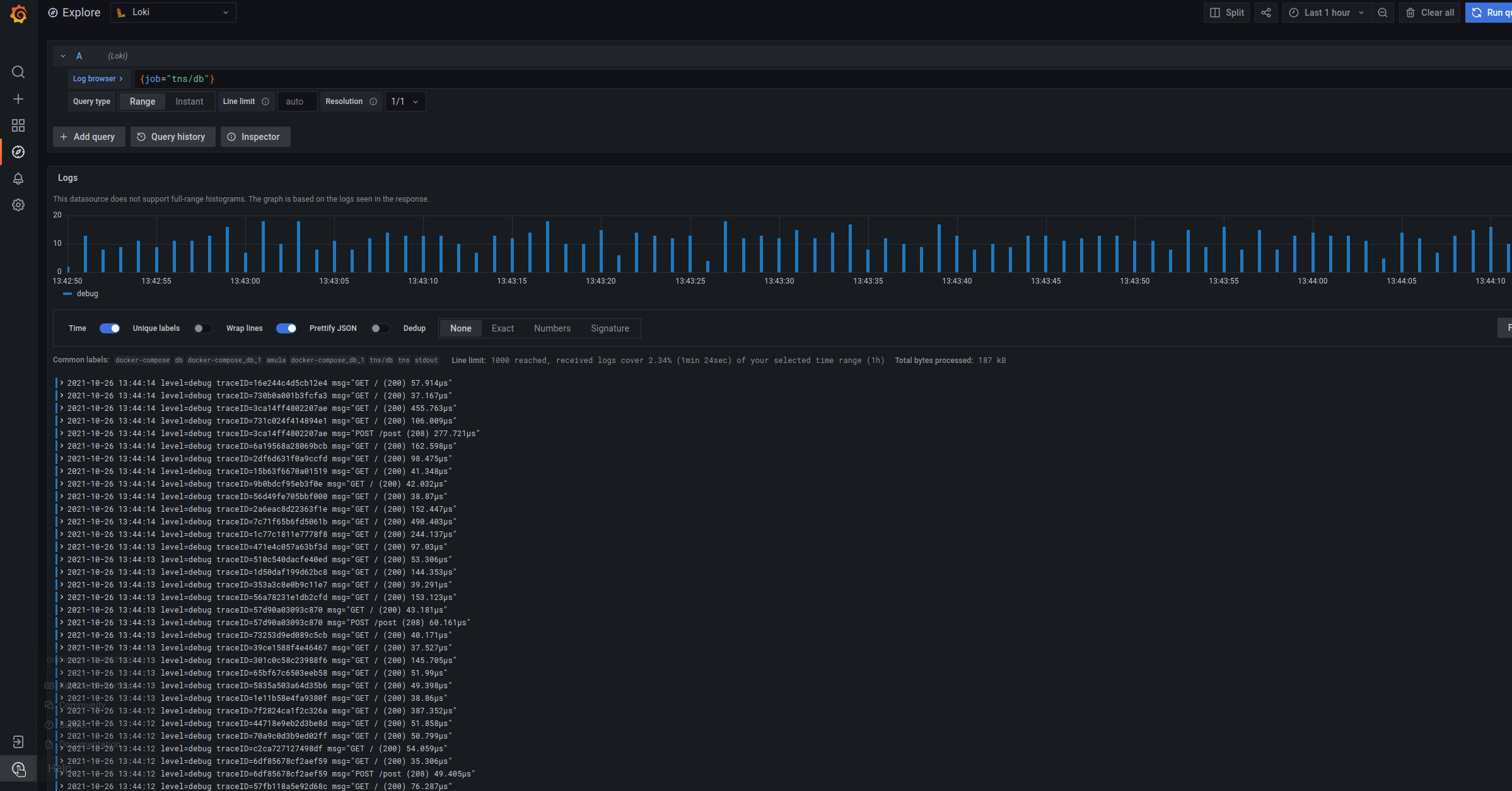Open the Create plus icon in sidebar
The image size is (1512, 791).
(x=18, y=99)
